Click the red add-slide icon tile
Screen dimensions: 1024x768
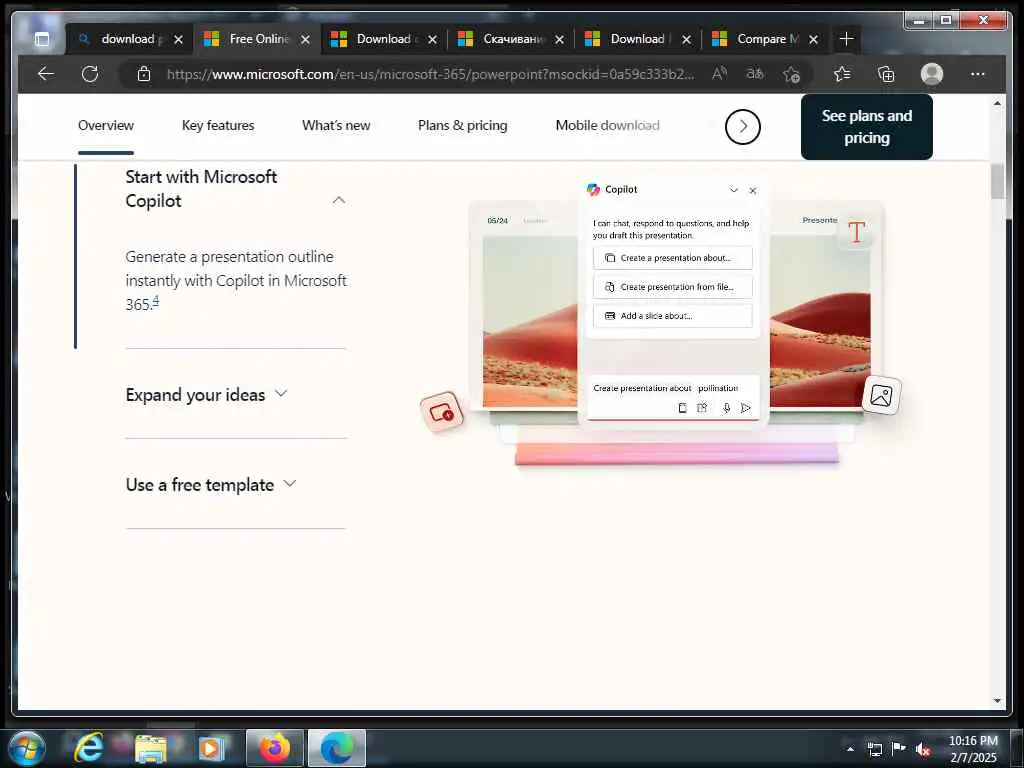pos(441,412)
